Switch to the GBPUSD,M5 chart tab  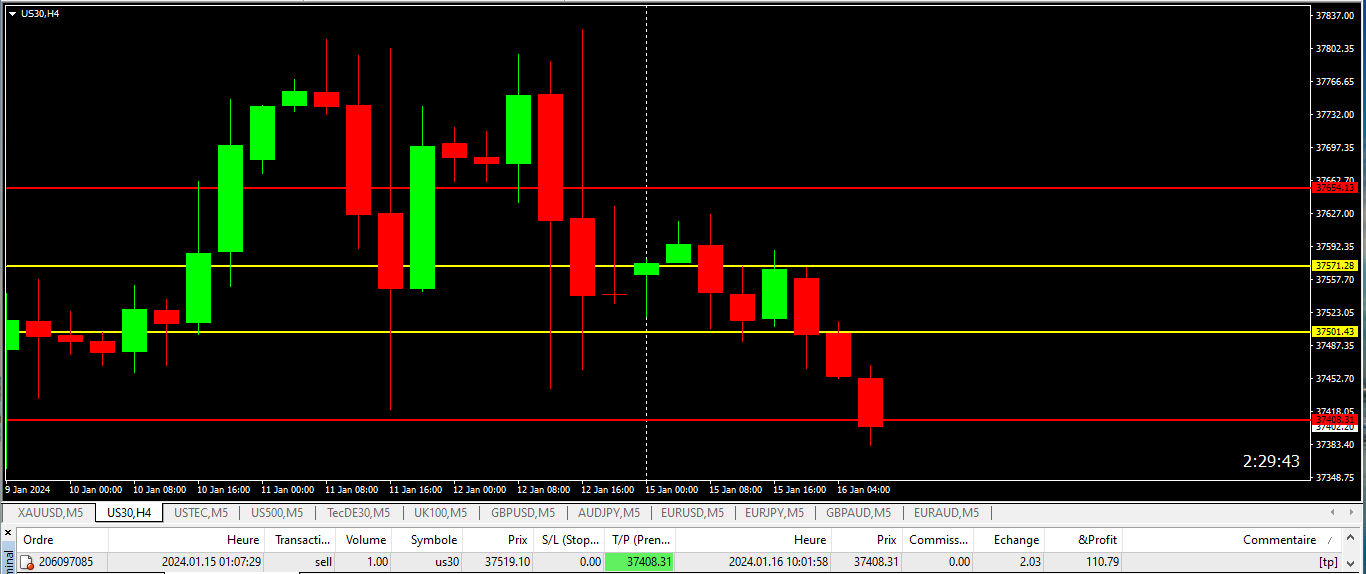click(x=523, y=513)
